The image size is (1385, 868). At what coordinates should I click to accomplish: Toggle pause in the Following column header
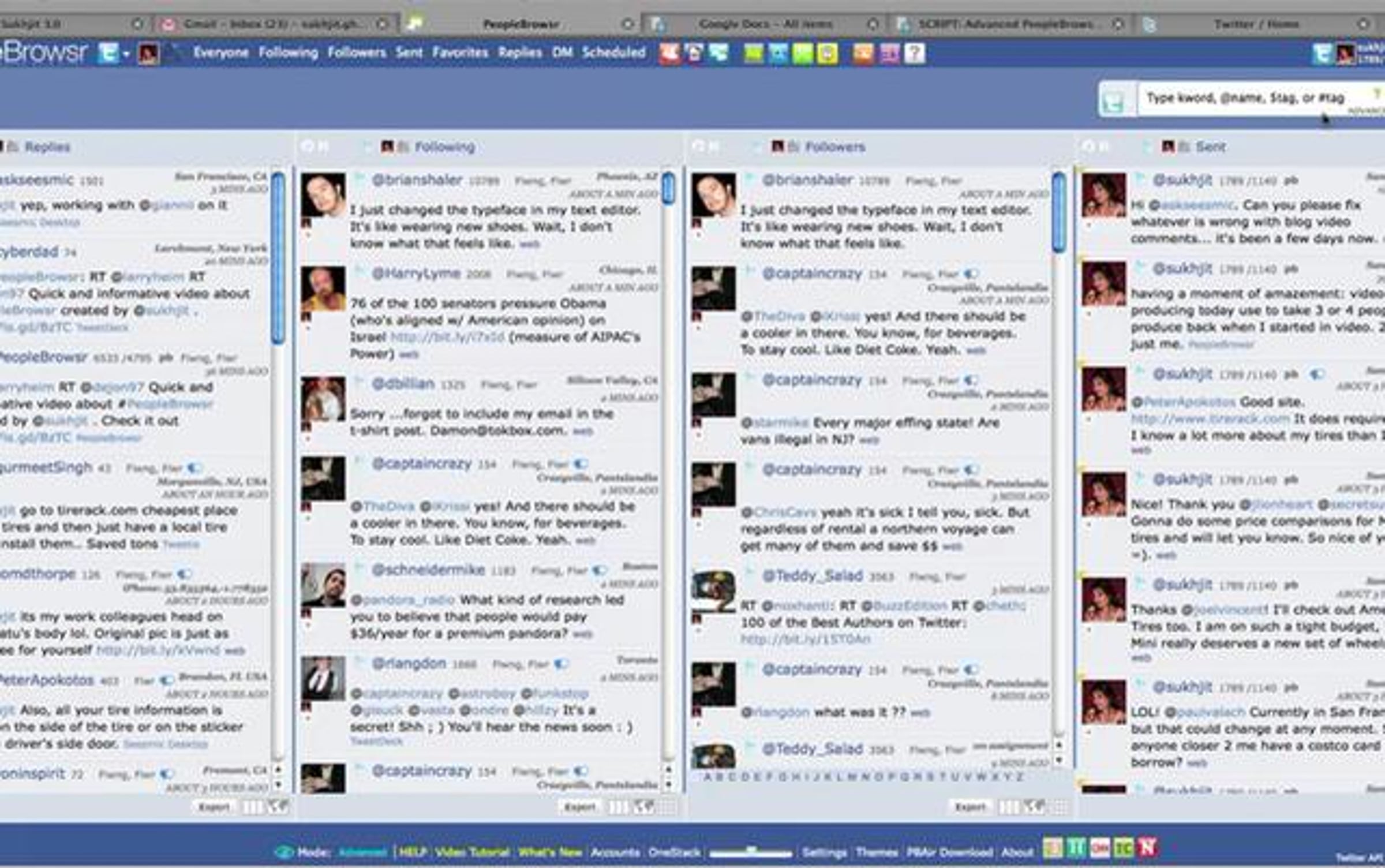coord(323,147)
